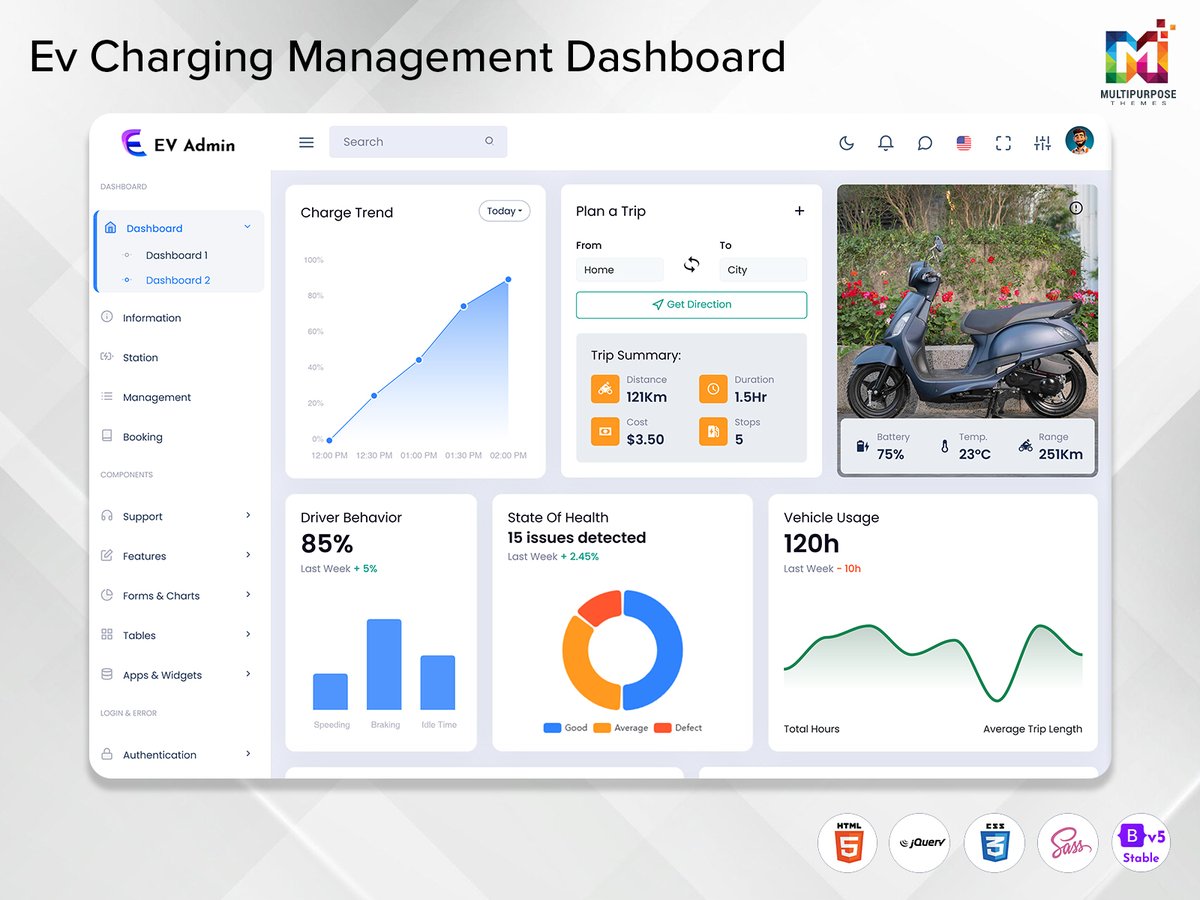The height and width of the screenshot is (900, 1200).
Task: Open the Information menu item
Action: pyautogui.click(x=152, y=318)
